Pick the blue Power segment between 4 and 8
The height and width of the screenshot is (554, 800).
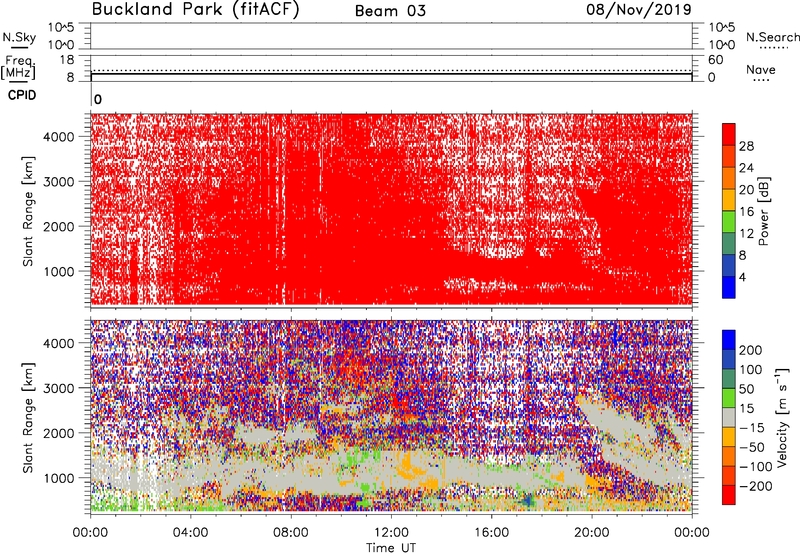click(729, 266)
